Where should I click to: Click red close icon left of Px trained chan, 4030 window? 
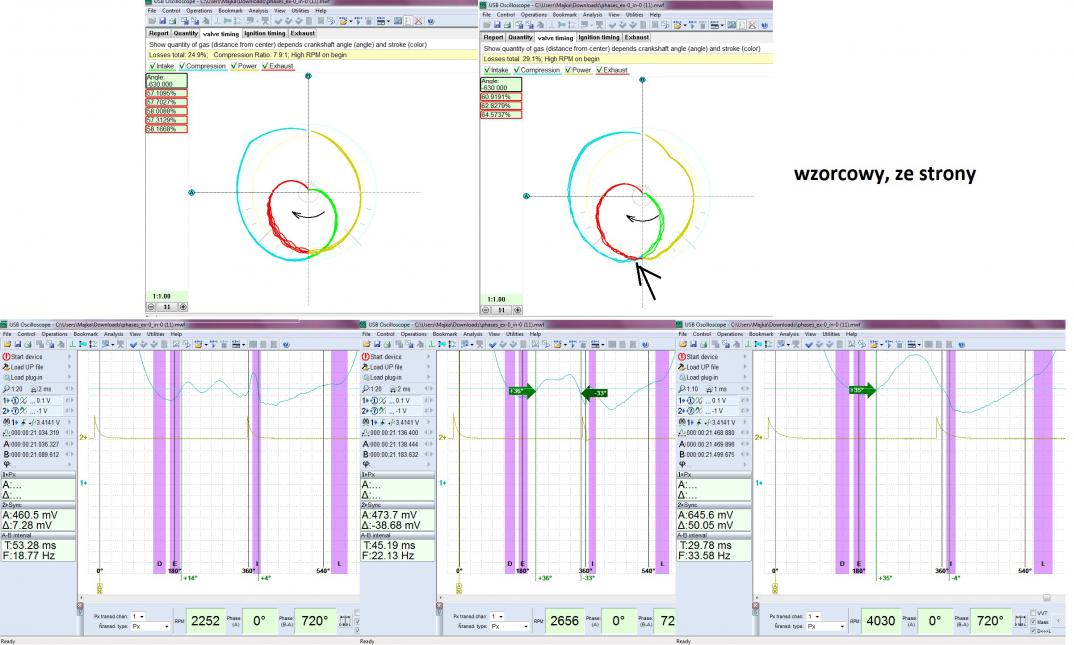[756, 605]
